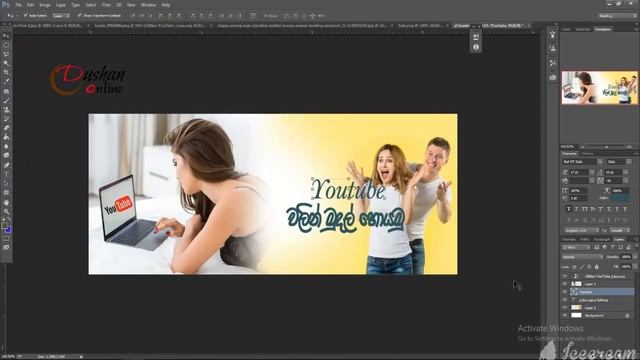640x360 pixels.
Task: Switch to the Paragraph panel tab
Action: click(x=602, y=240)
